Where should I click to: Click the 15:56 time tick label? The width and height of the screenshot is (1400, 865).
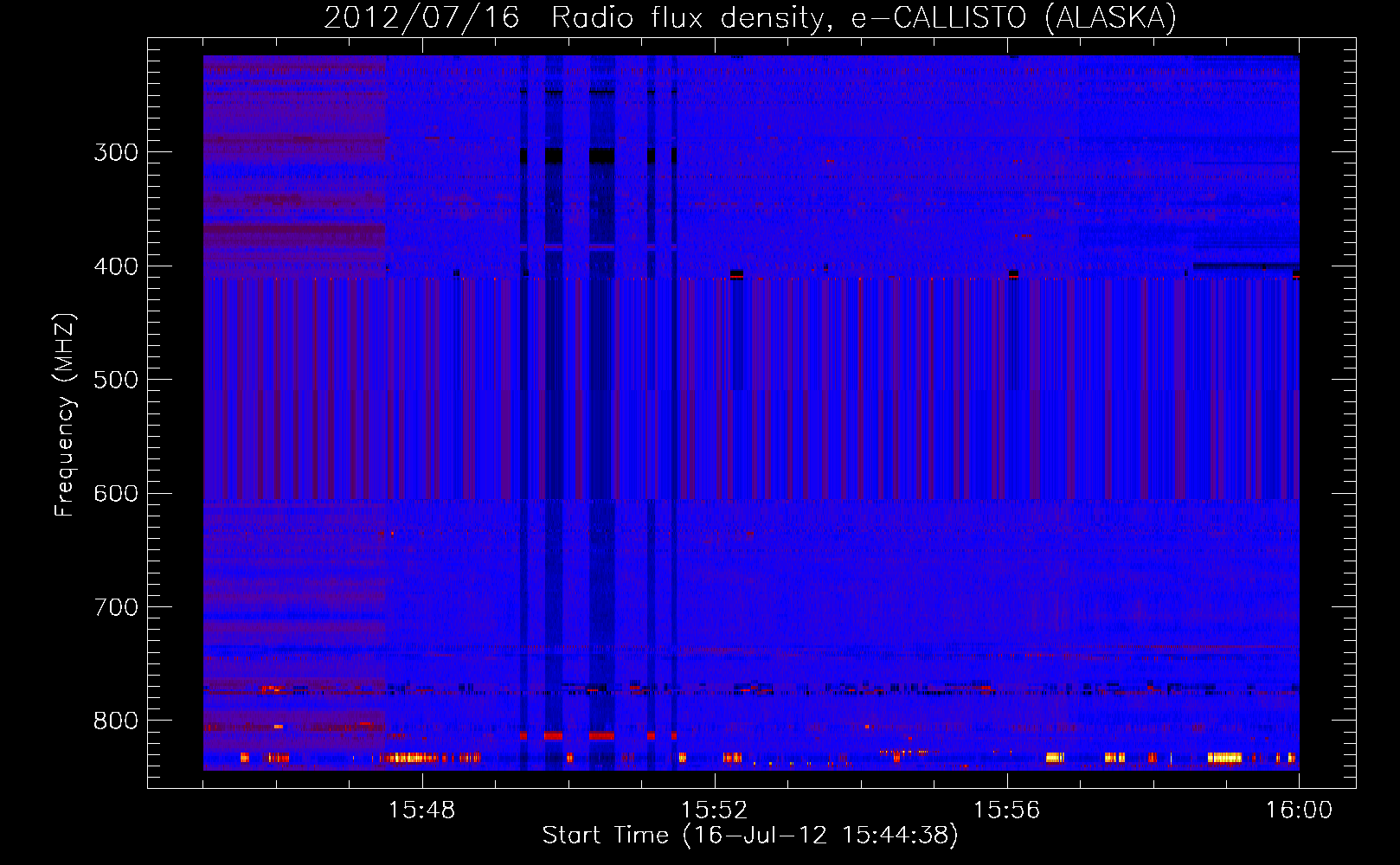[1006, 810]
